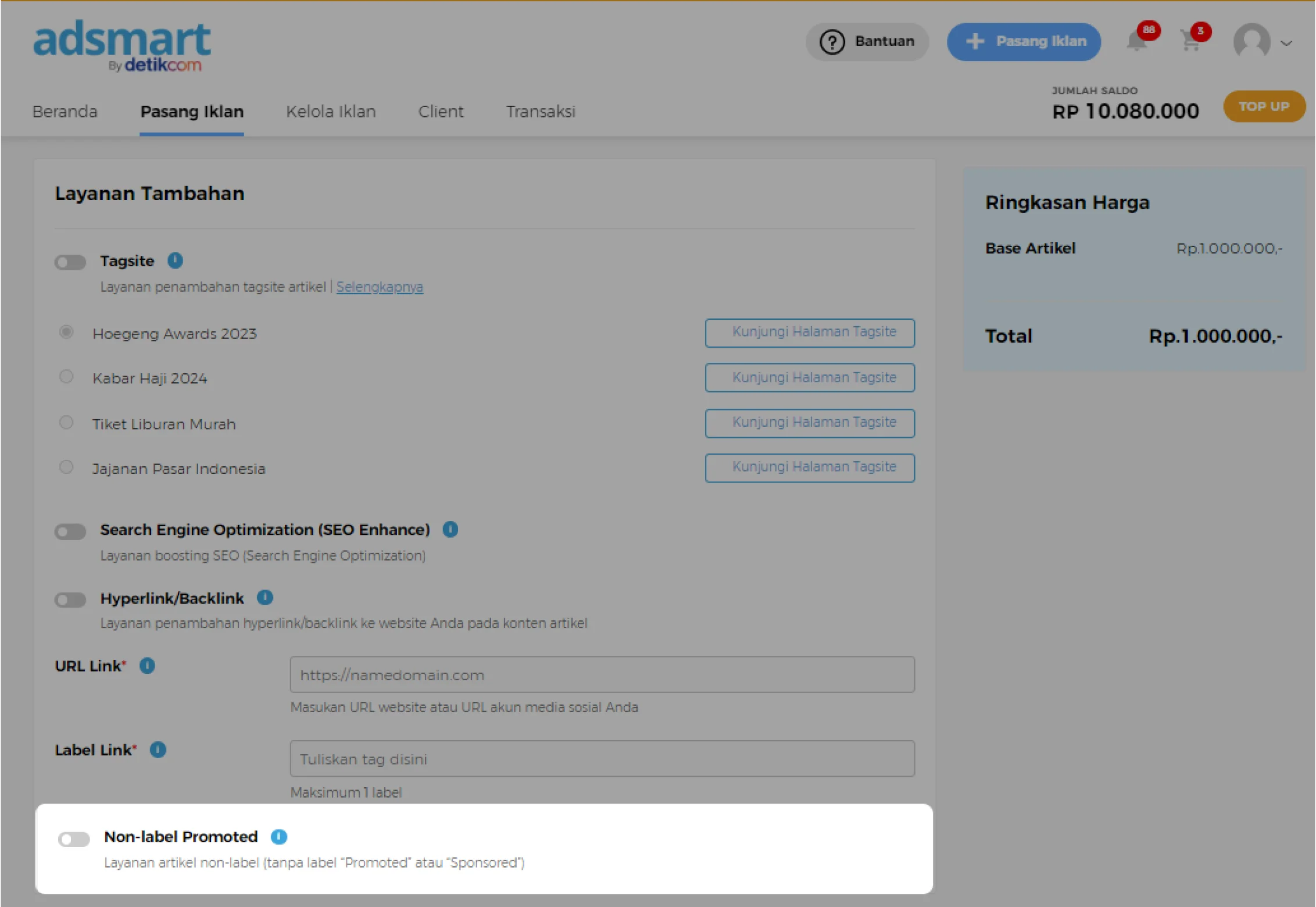Click the URL Link input field
The image size is (1316, 907).
(602, 675)
